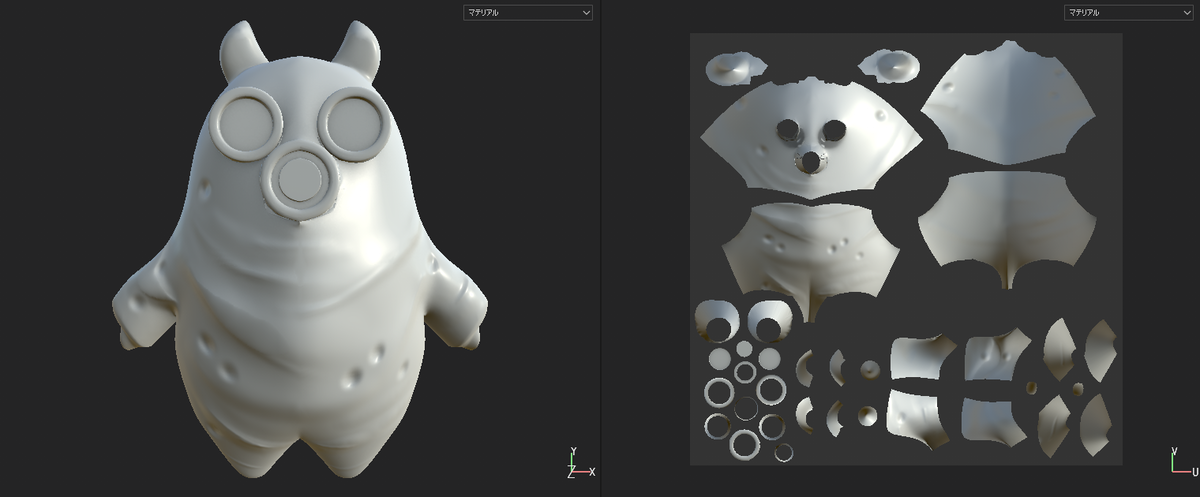Viewport: 1200px width, 497px height.
Task: Pick the second horn UV island beside it
Action: (888, 65)
